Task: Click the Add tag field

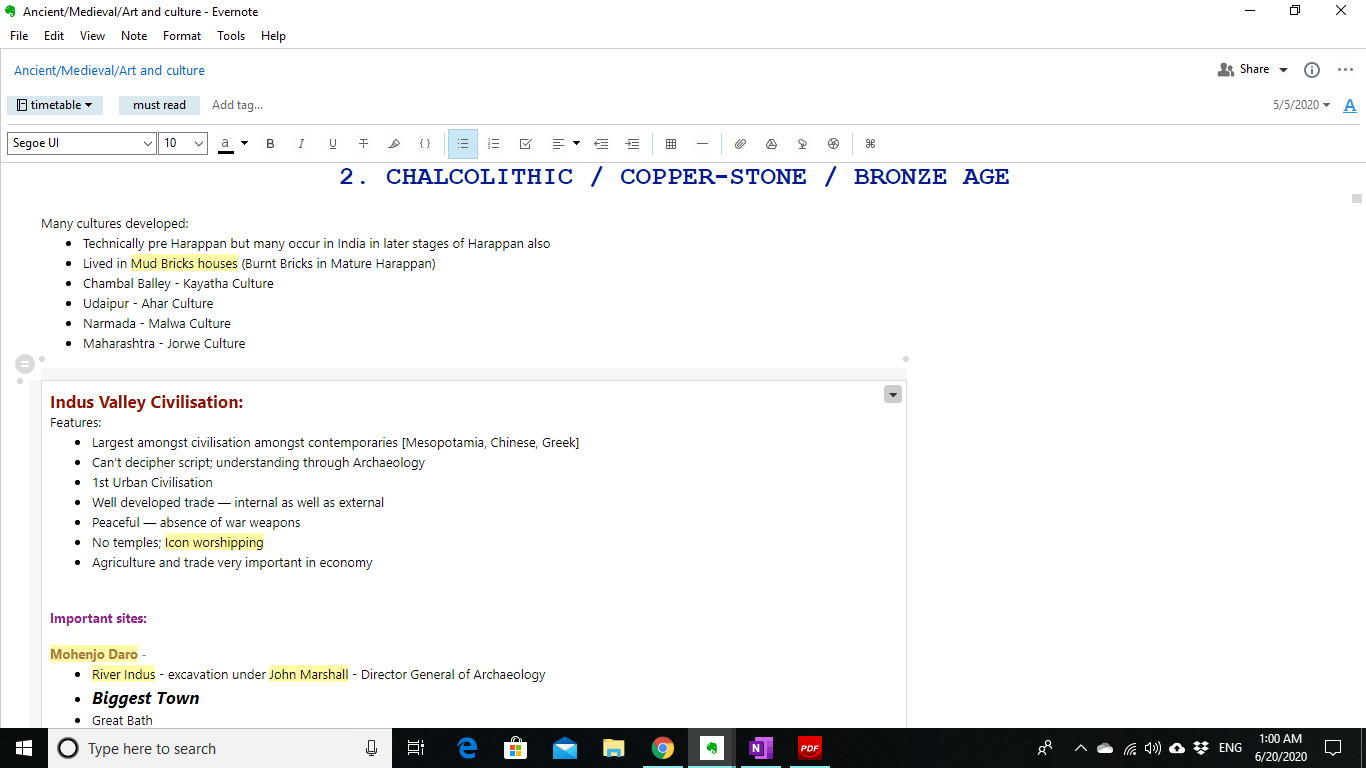Action: point(237,105)
